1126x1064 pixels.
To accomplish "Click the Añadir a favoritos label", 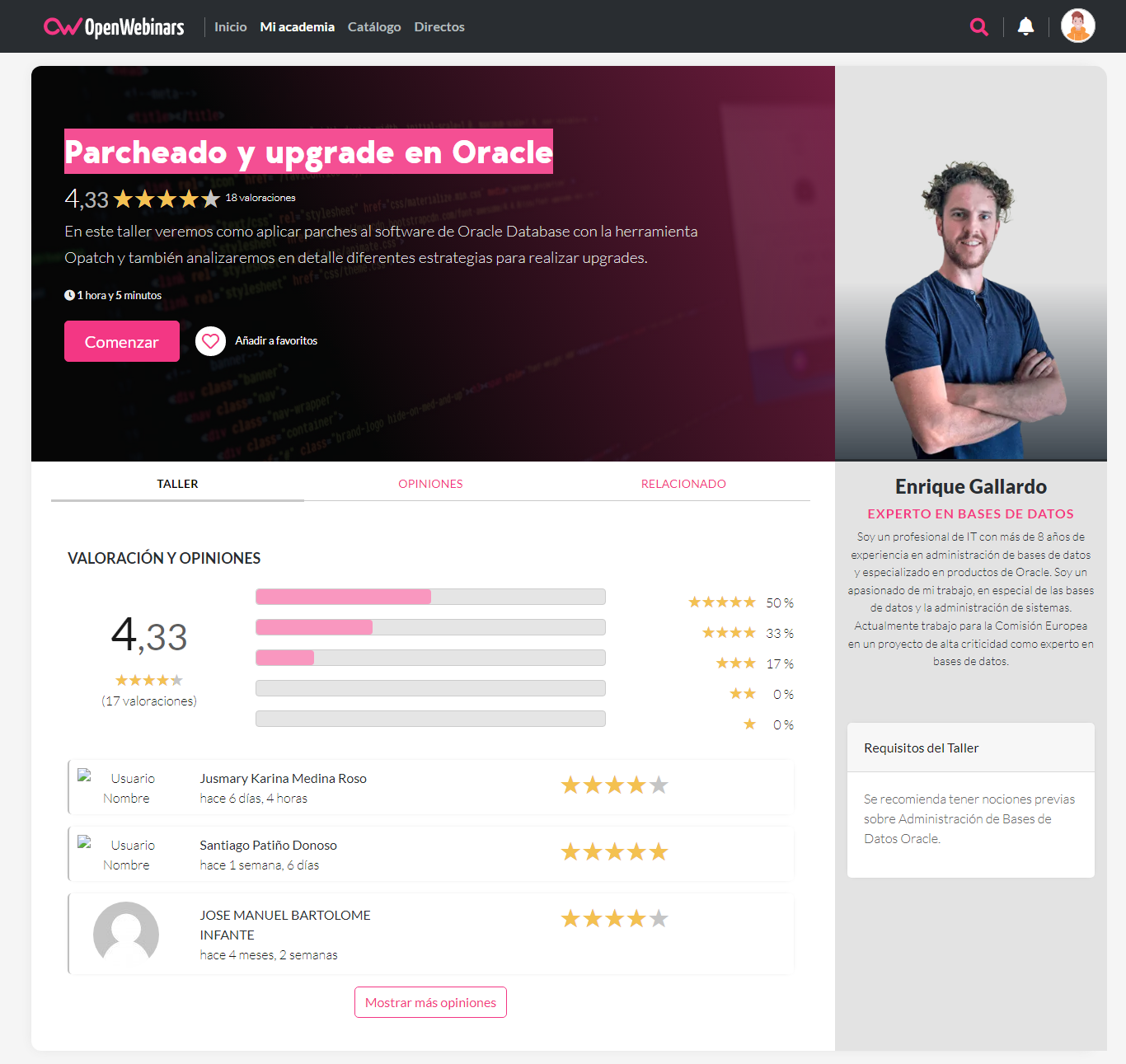I will 276,340.
